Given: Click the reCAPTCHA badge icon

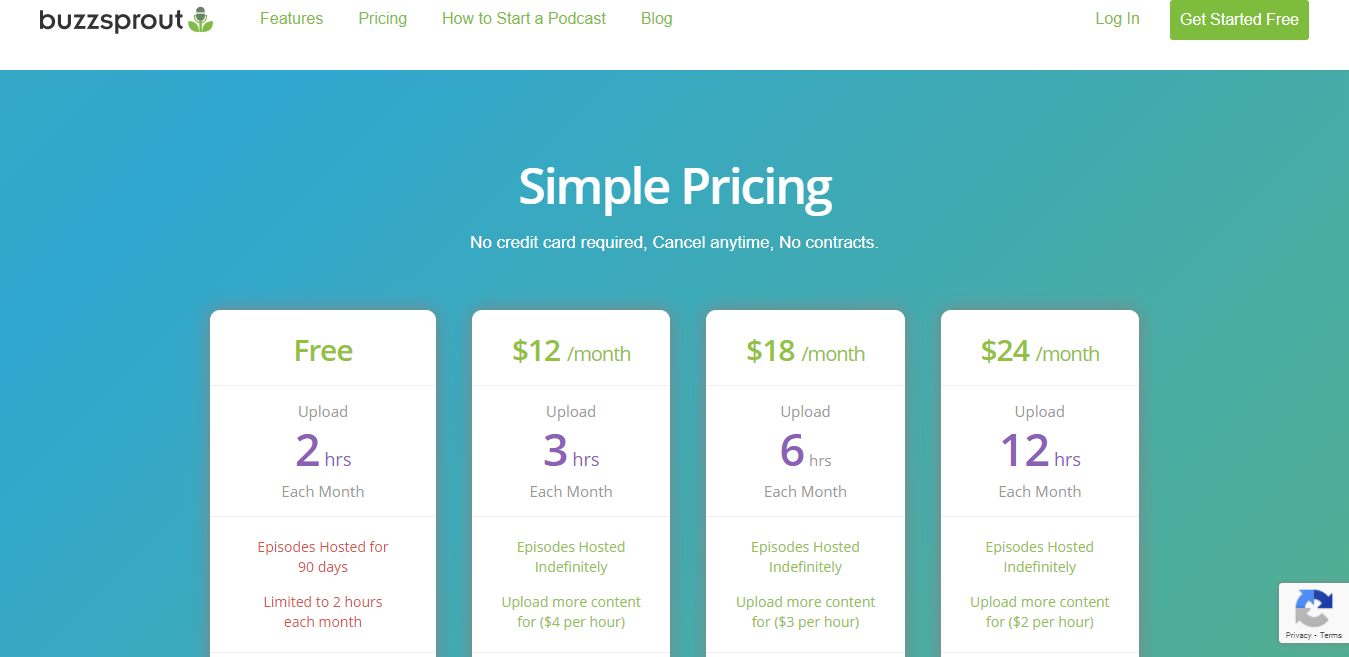Looking at the screenshot, I should click(x=1313, y=605).
